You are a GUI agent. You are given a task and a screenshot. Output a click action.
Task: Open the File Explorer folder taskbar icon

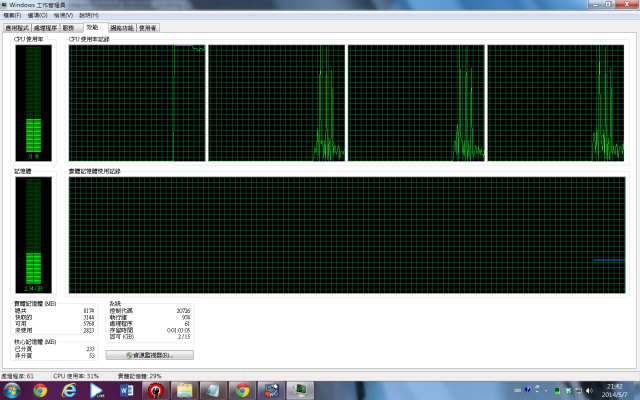click(x=184, y=391)
